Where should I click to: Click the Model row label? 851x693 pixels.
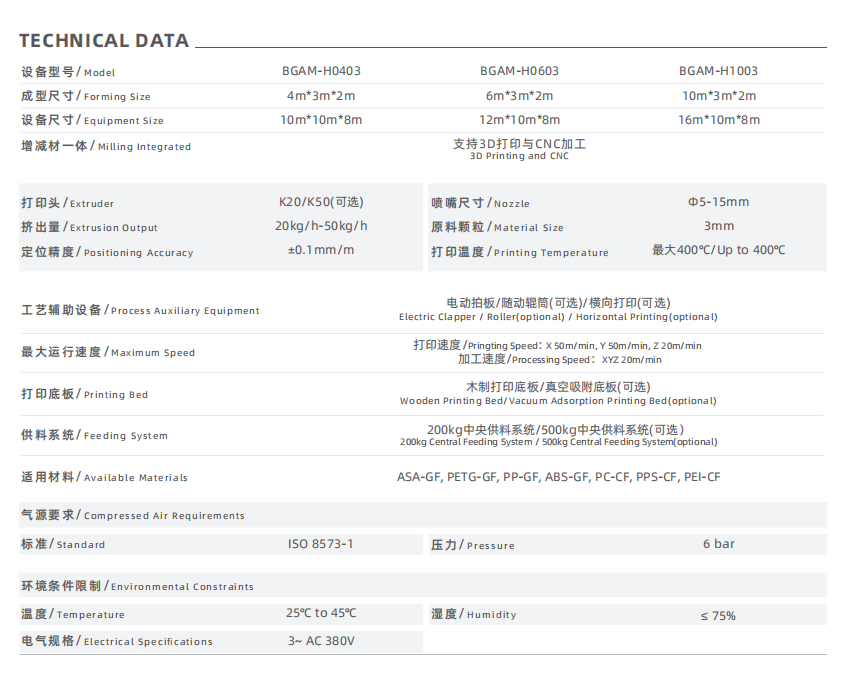click(x=68, y=72)
